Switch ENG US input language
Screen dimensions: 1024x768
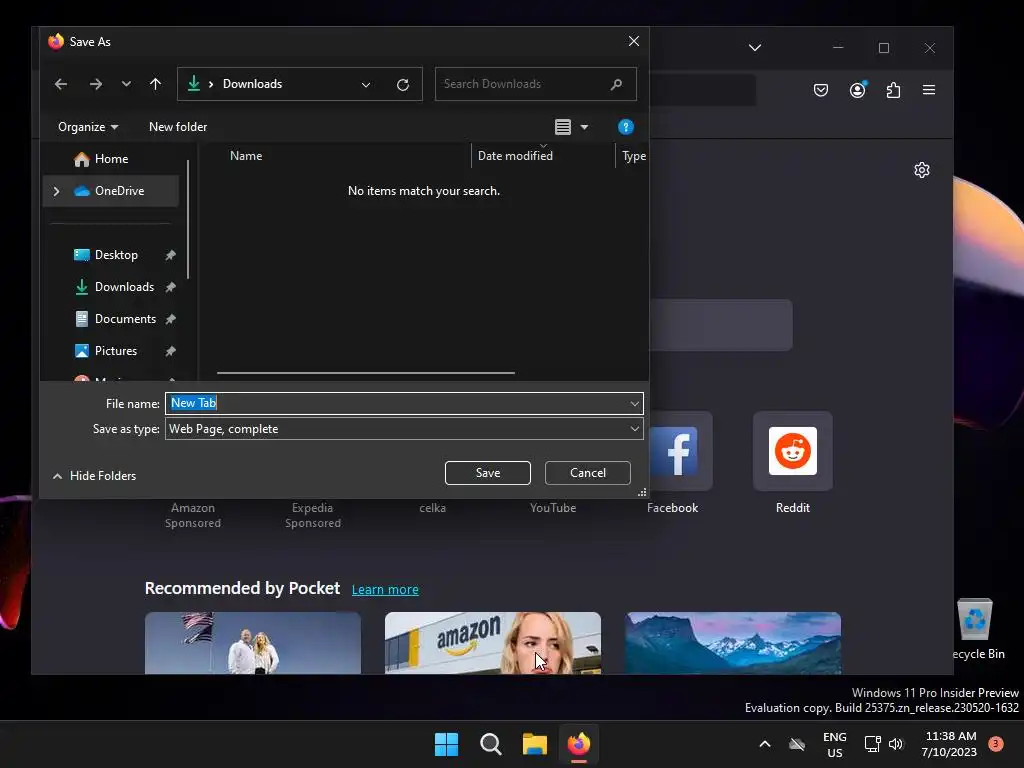tap(835, 744)
